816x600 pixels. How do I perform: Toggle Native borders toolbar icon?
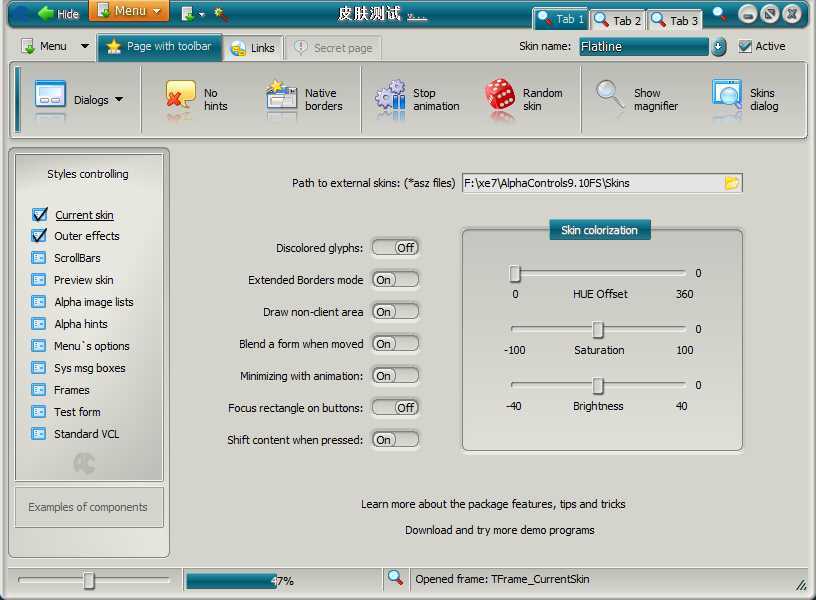pos(282,98)
